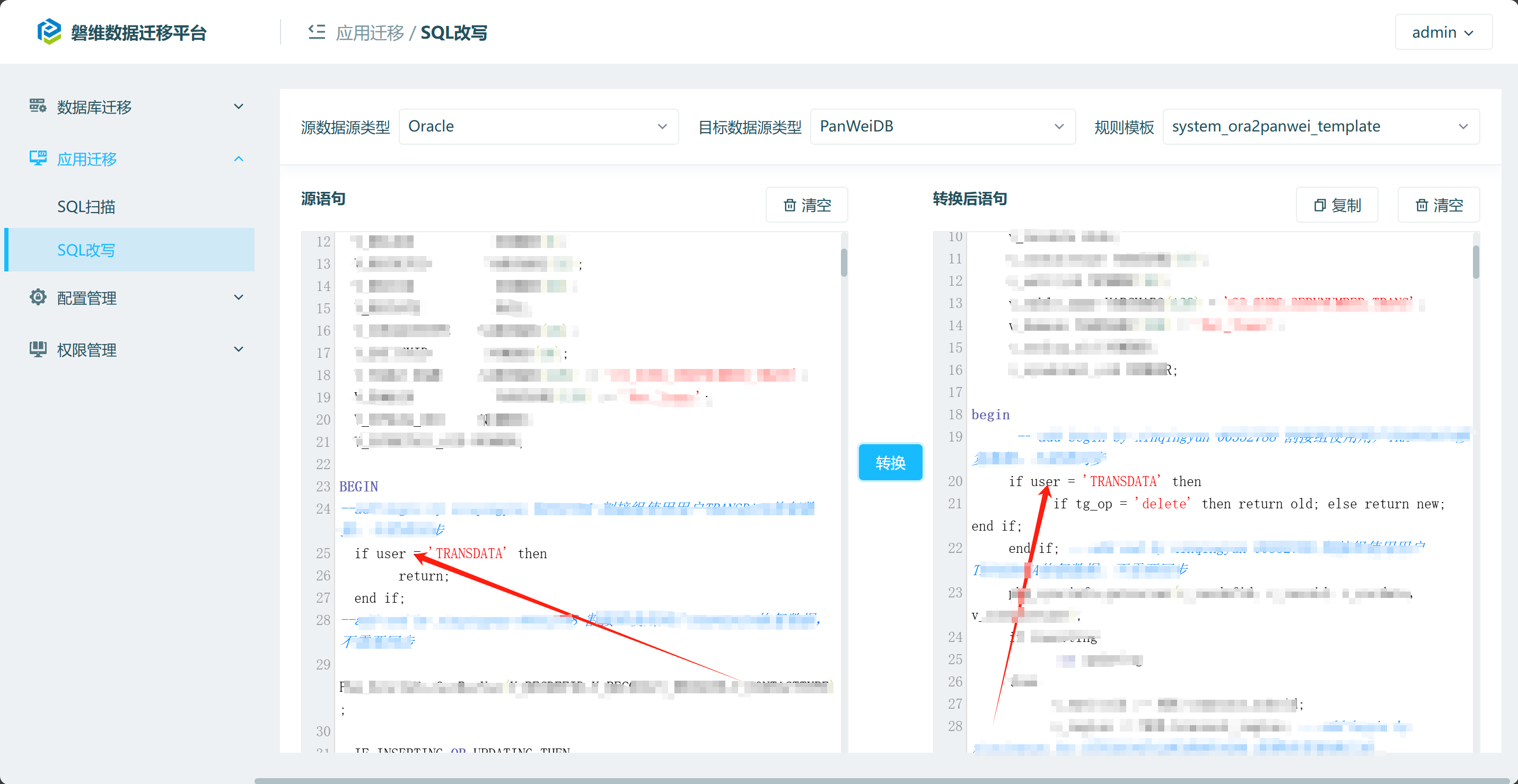Clear the converted statement with 清空
The height and width of the screenshot is (784, 1518).
coord(1438,205)
